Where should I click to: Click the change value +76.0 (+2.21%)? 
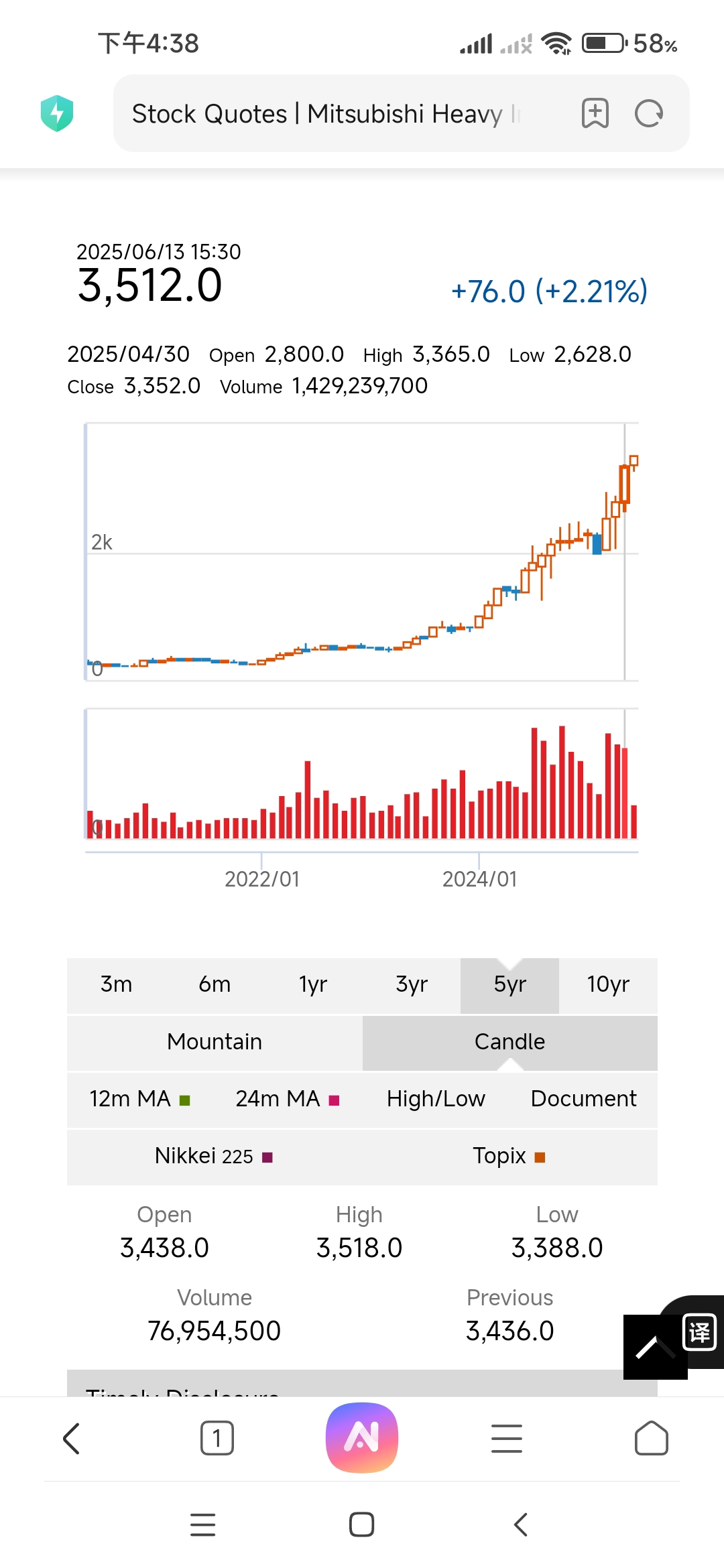coord(549,291)
